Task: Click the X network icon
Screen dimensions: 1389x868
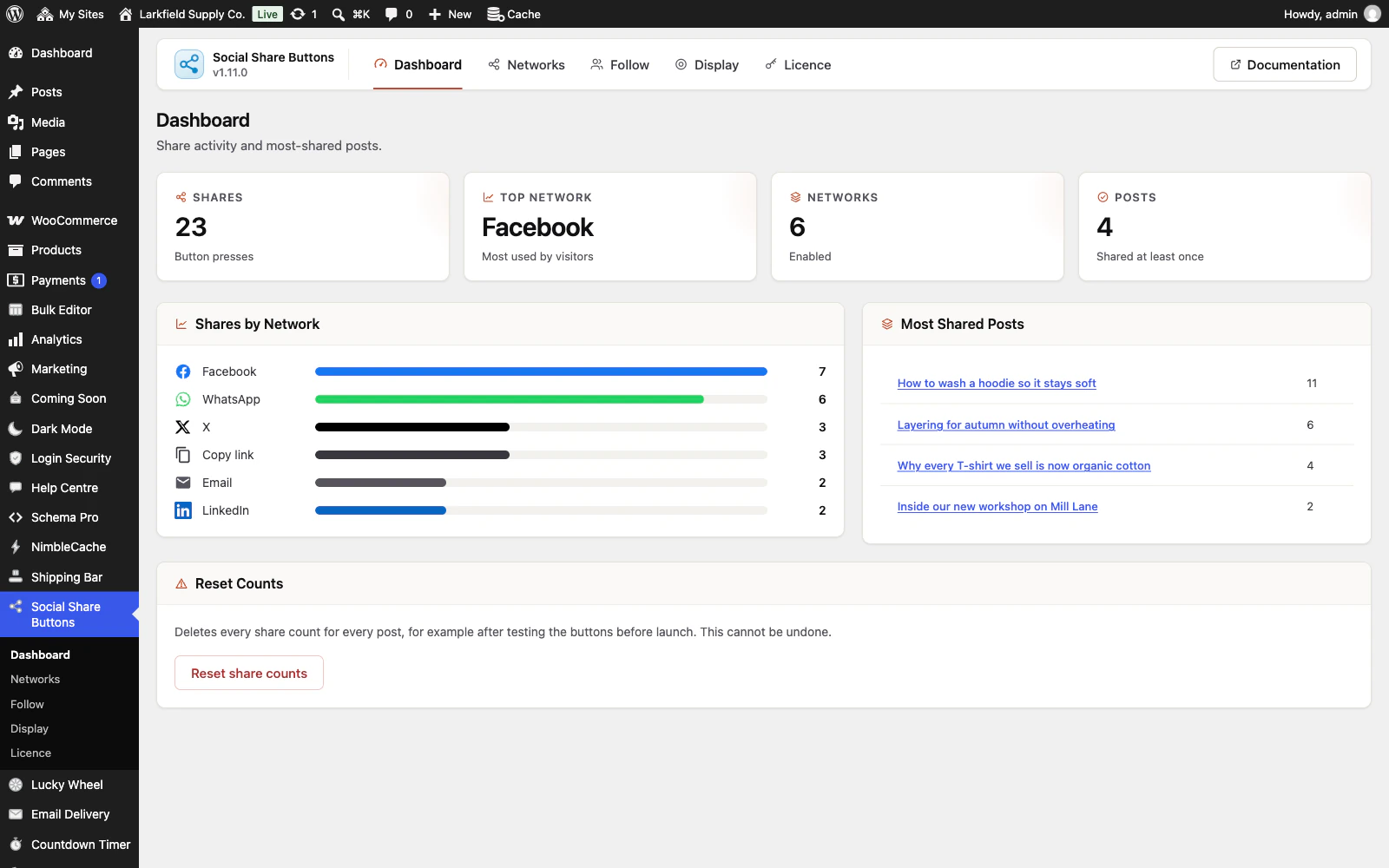Action: click(183, 427)
